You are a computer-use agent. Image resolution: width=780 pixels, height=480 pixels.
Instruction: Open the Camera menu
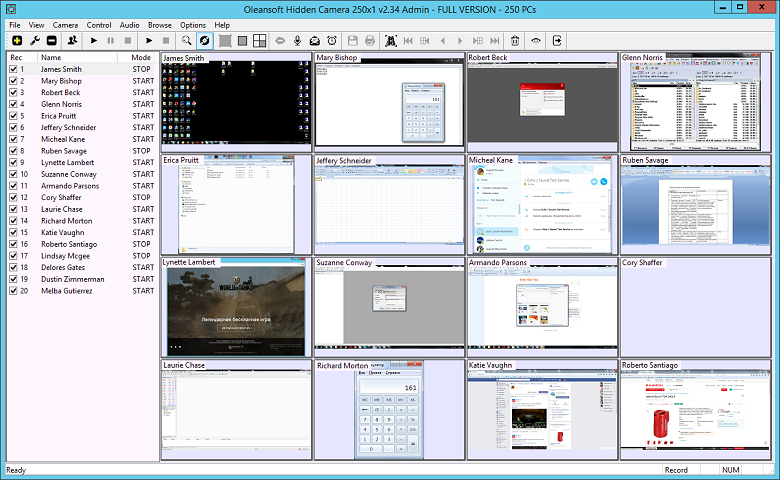pos(66,24)
